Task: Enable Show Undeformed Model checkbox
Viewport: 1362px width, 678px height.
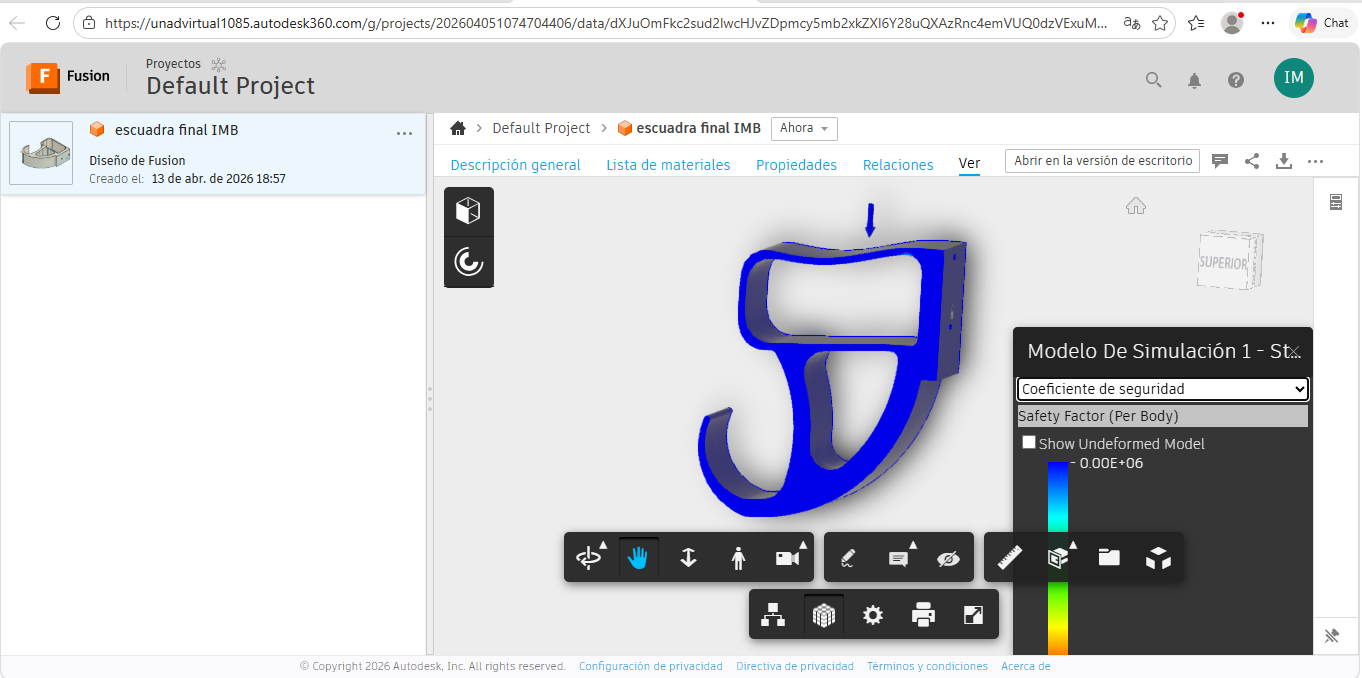Action: point(1029,443)
